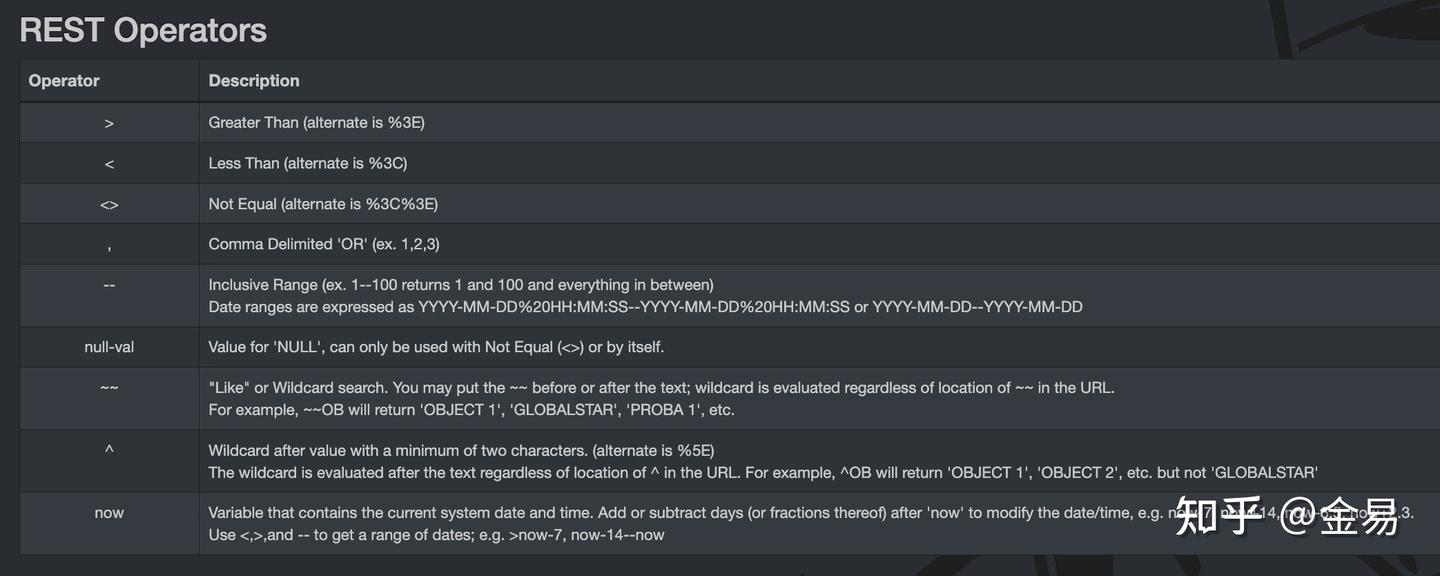Click the Less Than description text
The height and width of the screenshot is (576, 1440).
[308, 163]
